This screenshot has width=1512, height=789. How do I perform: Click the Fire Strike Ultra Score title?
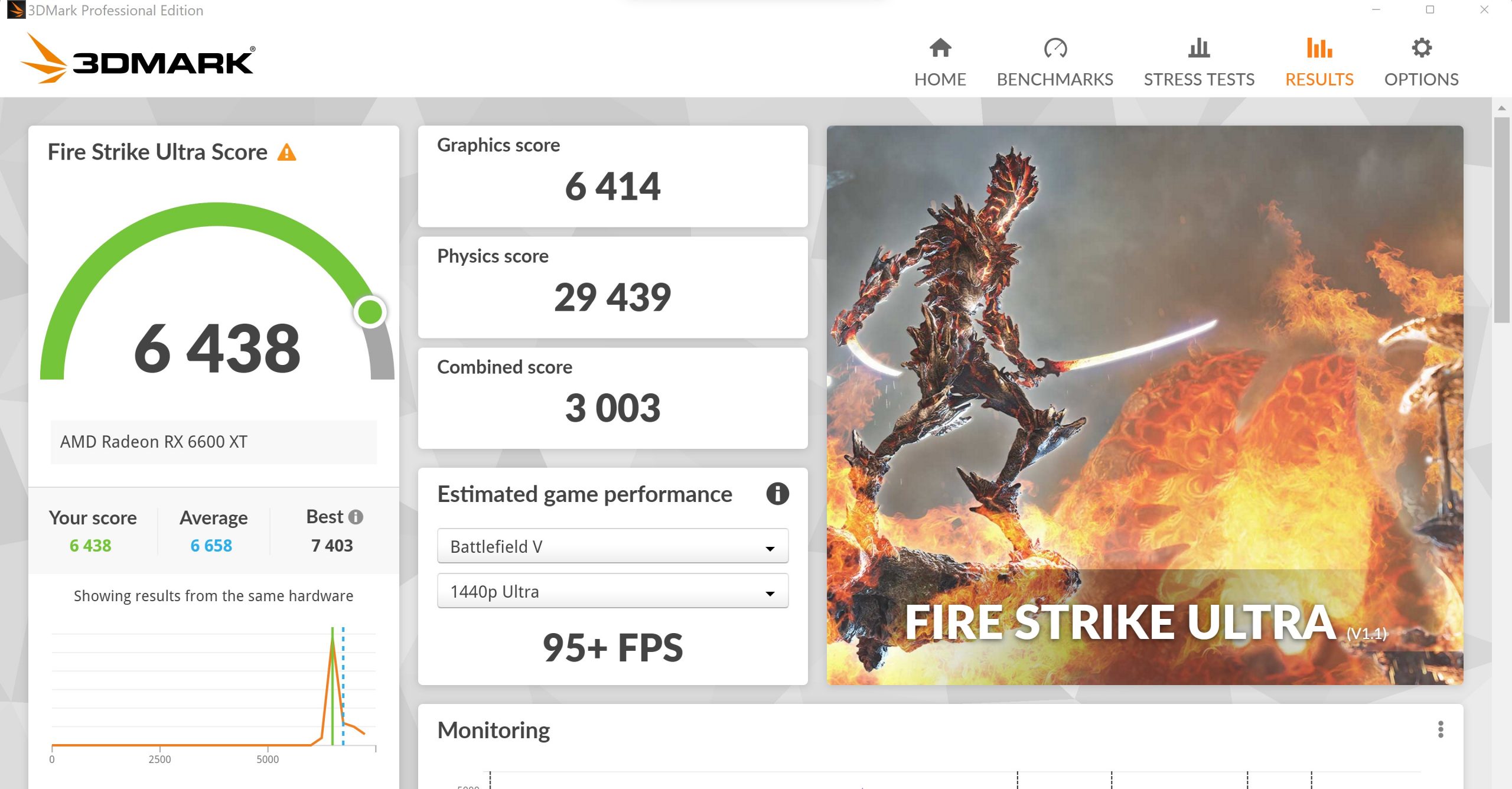157,152
